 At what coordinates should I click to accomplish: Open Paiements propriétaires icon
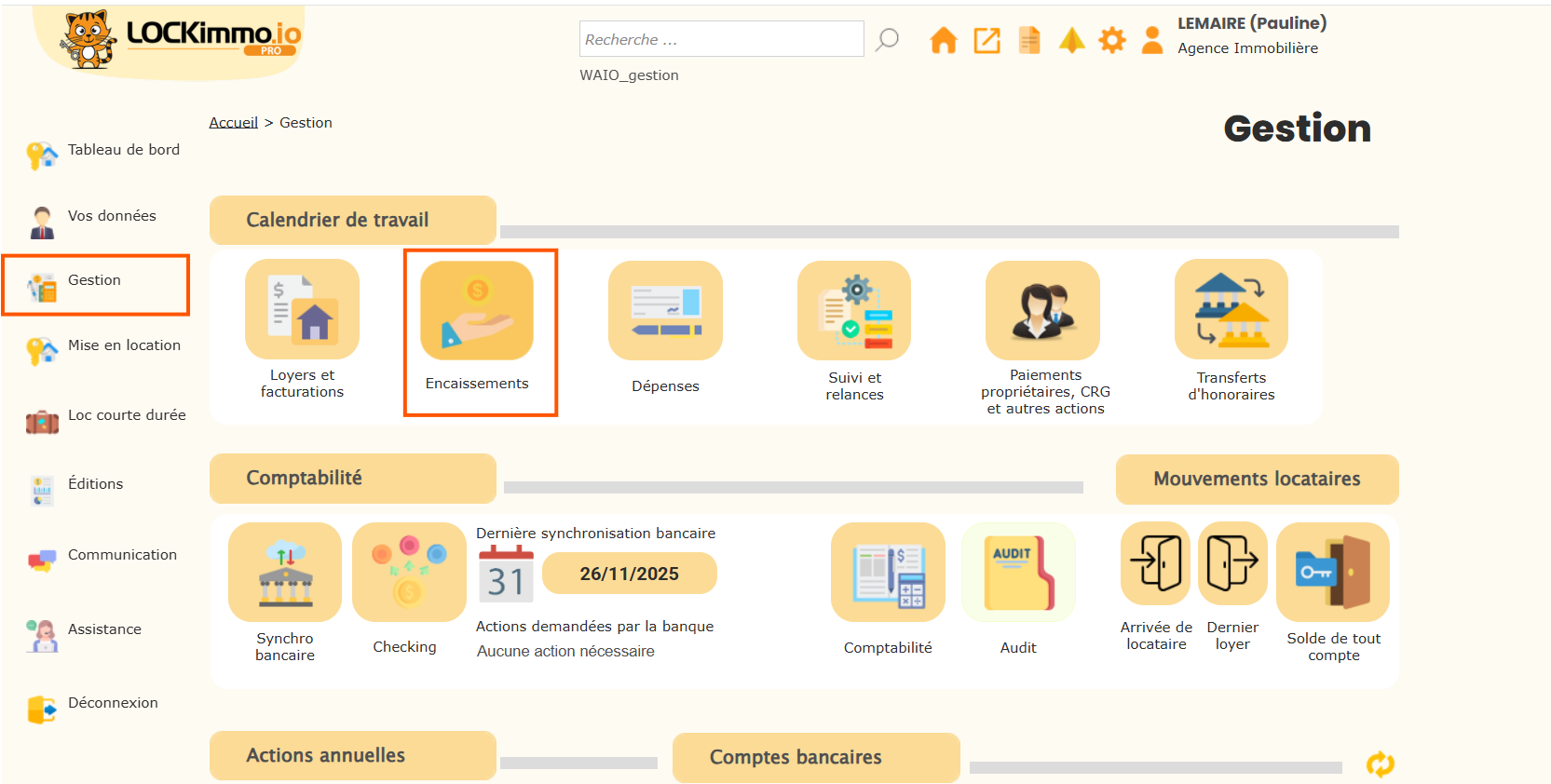[x=1043, y=311]
